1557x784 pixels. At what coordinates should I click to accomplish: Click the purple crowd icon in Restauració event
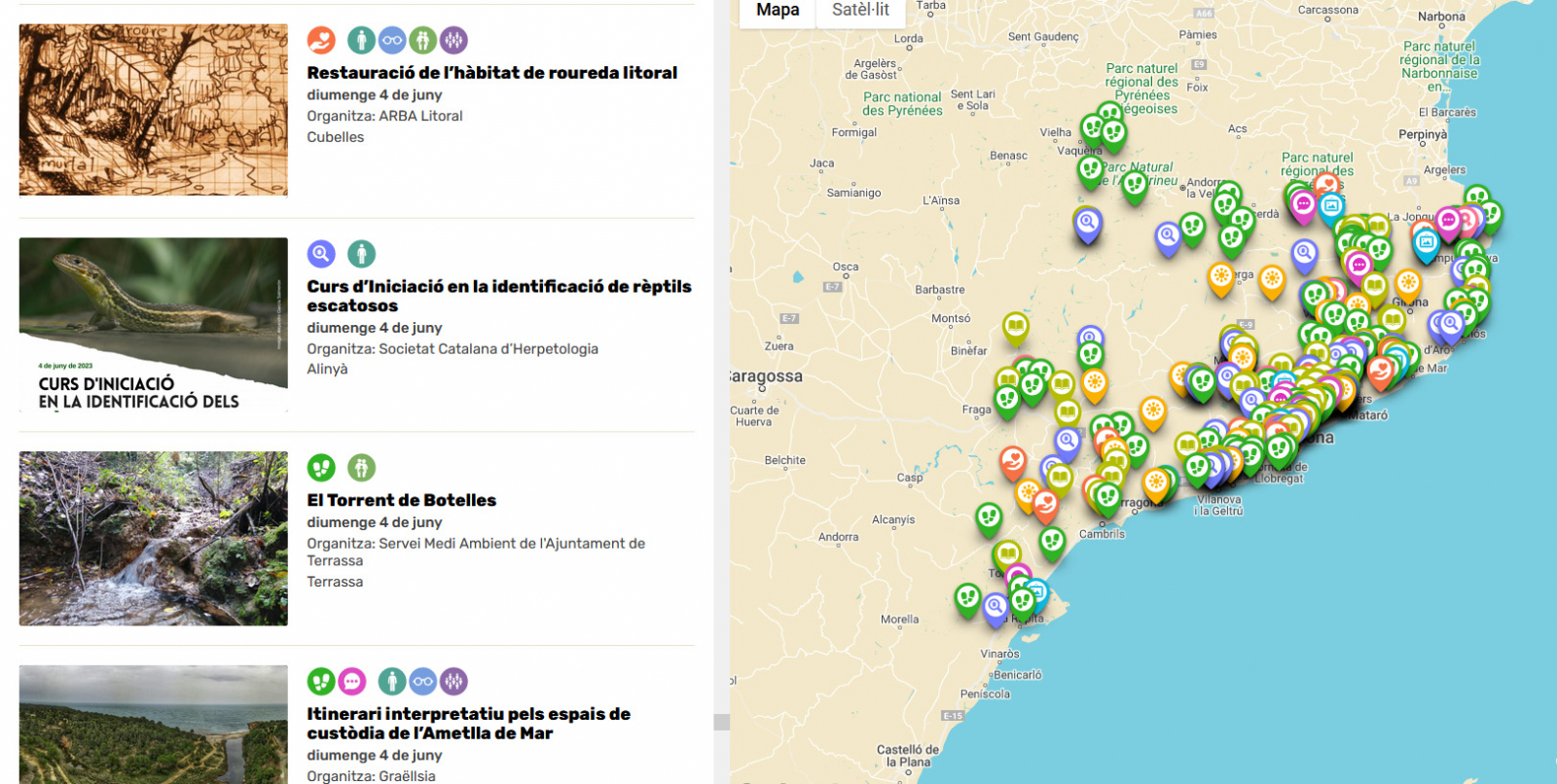click(x=453, y=40)
